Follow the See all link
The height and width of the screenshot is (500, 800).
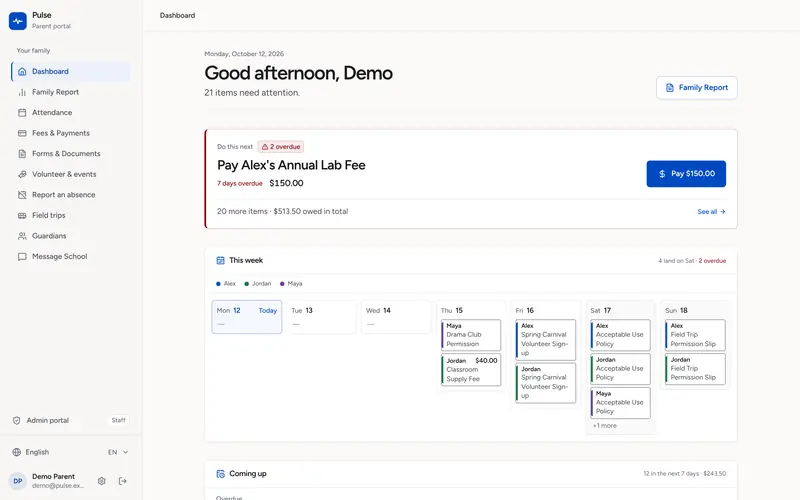tap(711, 212)
